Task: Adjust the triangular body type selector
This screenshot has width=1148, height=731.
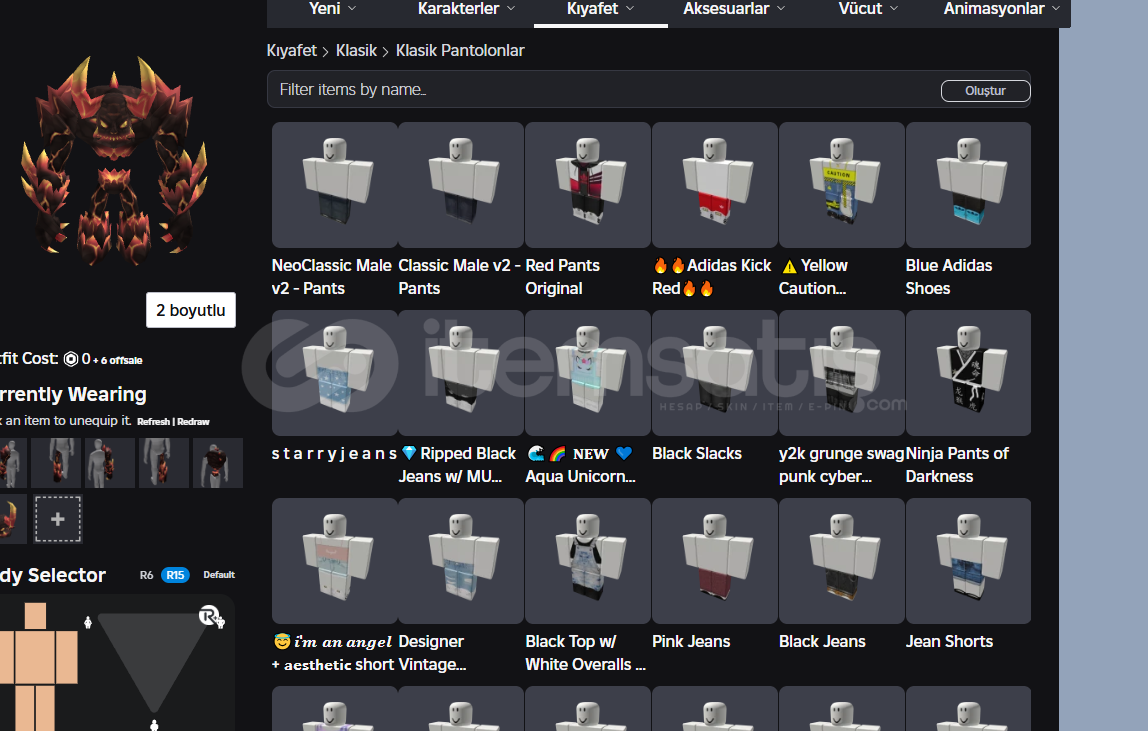Action: click(x=153, y=661)
